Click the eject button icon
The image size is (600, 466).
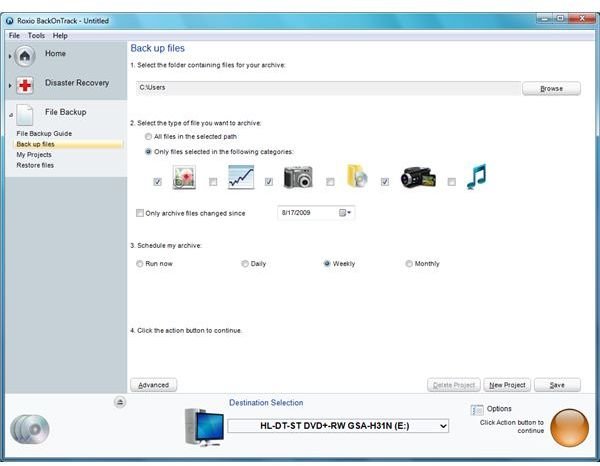click(x=120, y=402)
